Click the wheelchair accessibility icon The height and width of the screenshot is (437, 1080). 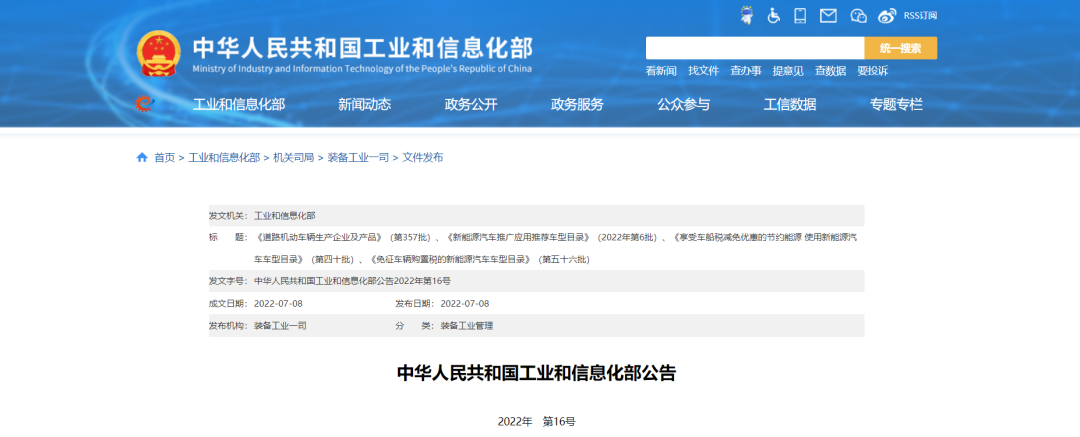[773, 15]
